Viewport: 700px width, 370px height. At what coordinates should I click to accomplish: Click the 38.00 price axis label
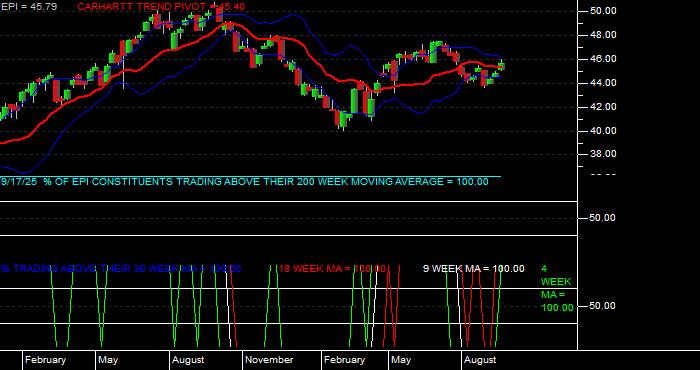(x=603, y=154)
